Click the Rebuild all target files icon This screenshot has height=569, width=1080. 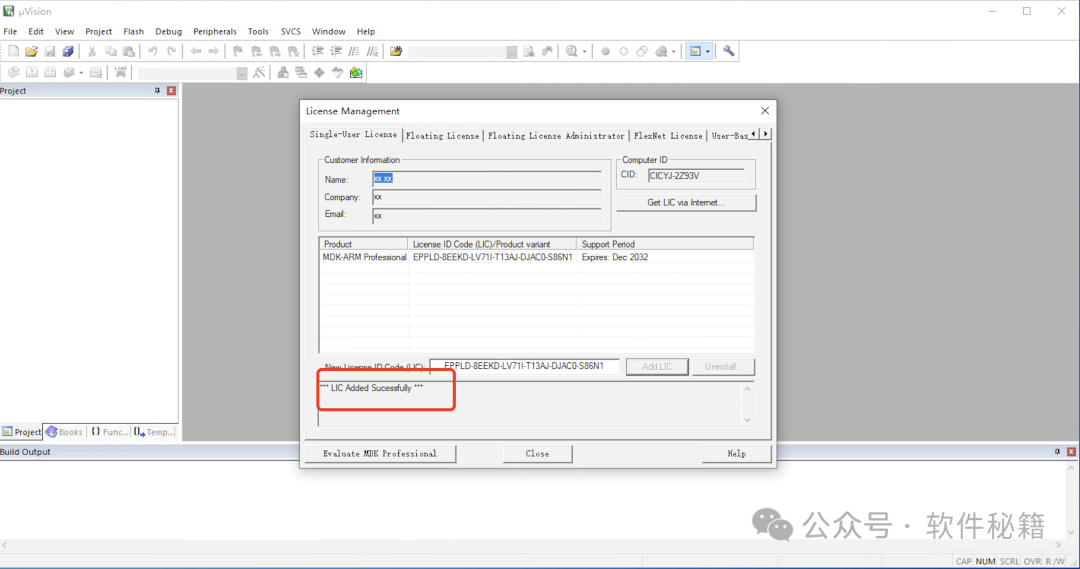[50, 72]
